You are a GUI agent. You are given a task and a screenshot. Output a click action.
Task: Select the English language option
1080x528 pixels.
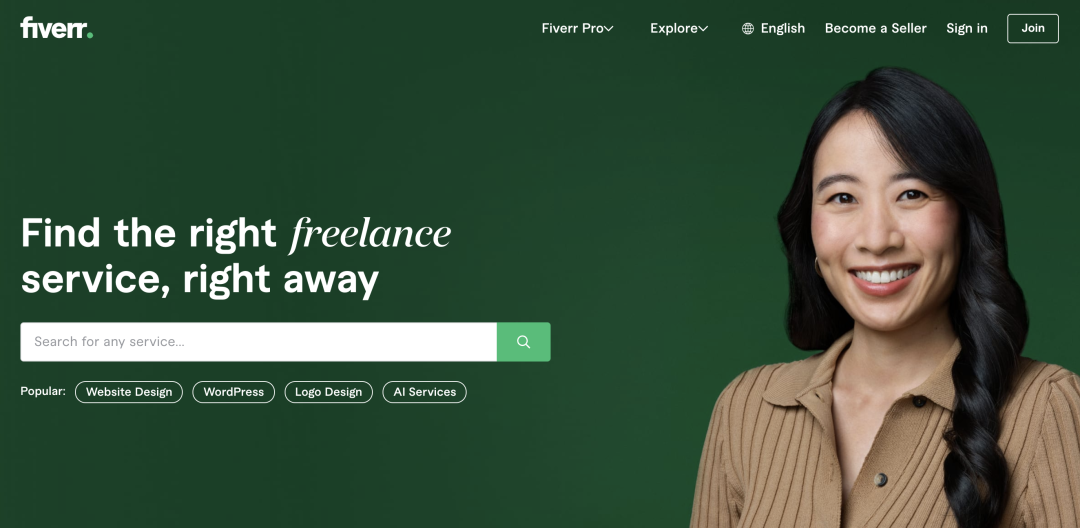coord(782,28)
